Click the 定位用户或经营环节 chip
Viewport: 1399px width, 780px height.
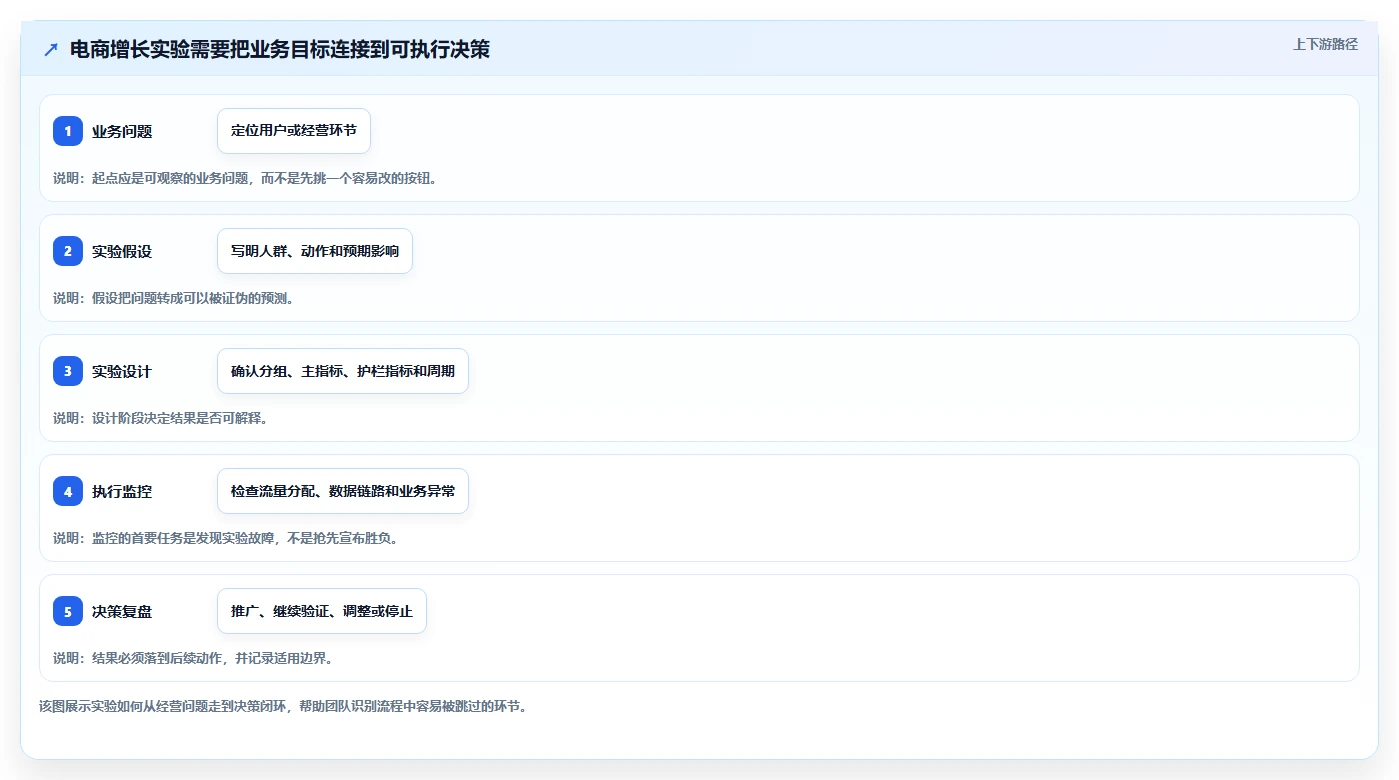pyautogui.click(x=294, y=131)
